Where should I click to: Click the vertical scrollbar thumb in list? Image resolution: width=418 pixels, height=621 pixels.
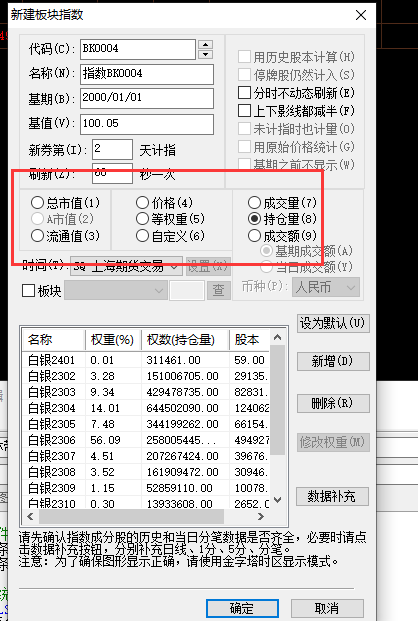278,400
